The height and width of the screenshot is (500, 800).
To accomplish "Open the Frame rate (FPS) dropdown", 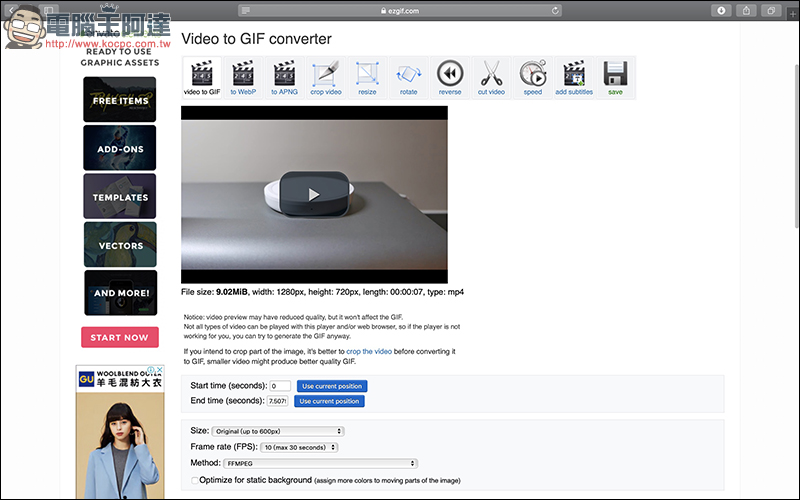I will (299, 447).
